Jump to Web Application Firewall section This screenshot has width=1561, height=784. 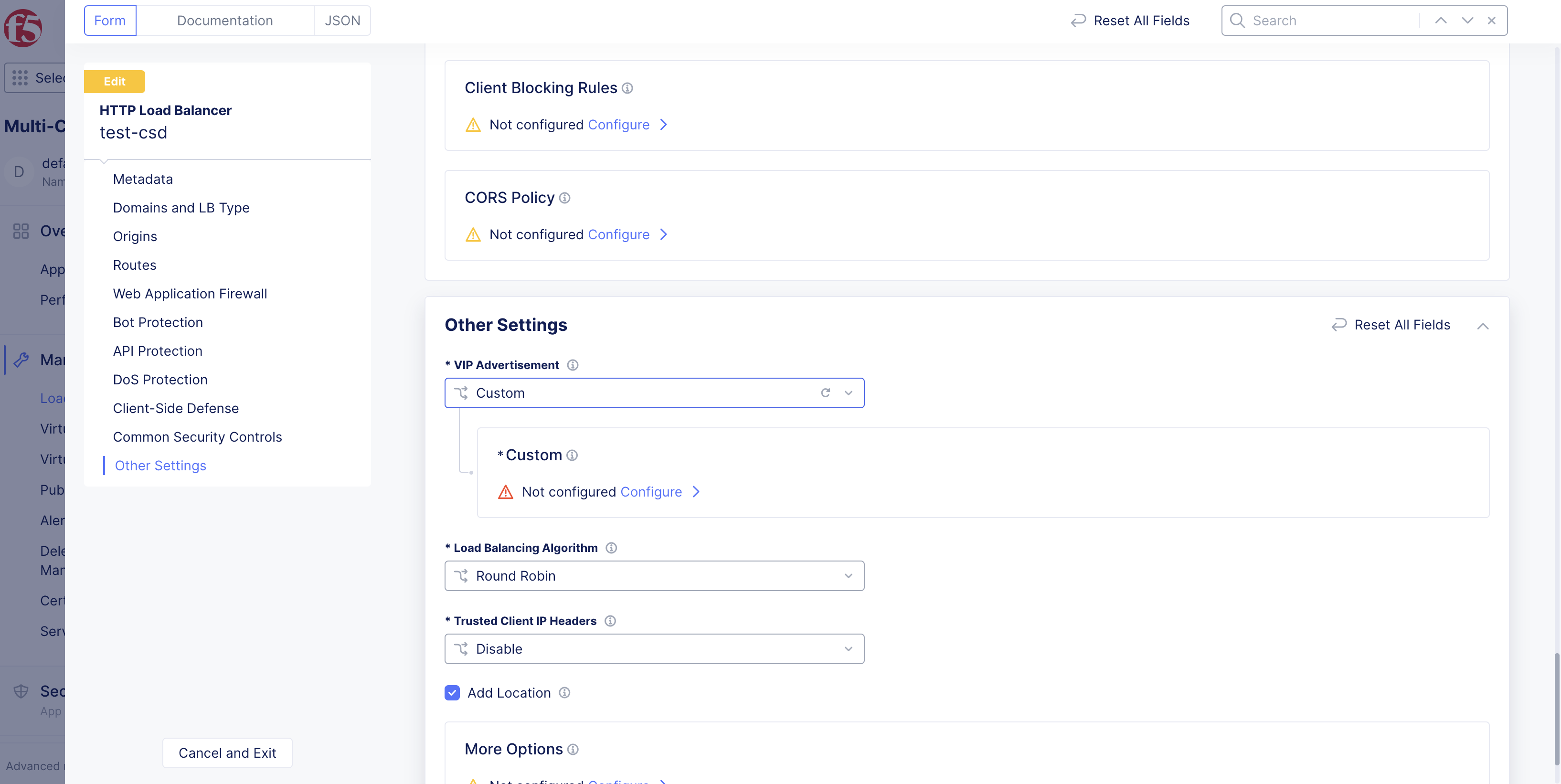click(x=190, y=294)
